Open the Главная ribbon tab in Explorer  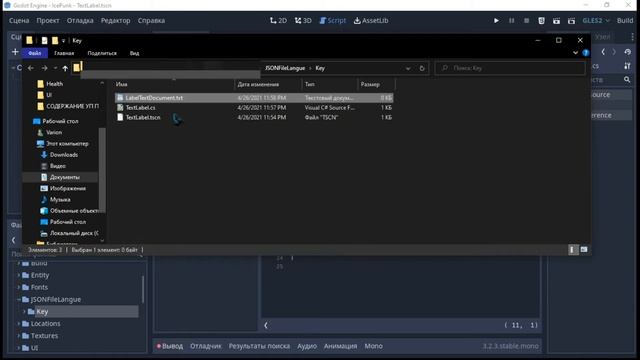pos(64,53)
